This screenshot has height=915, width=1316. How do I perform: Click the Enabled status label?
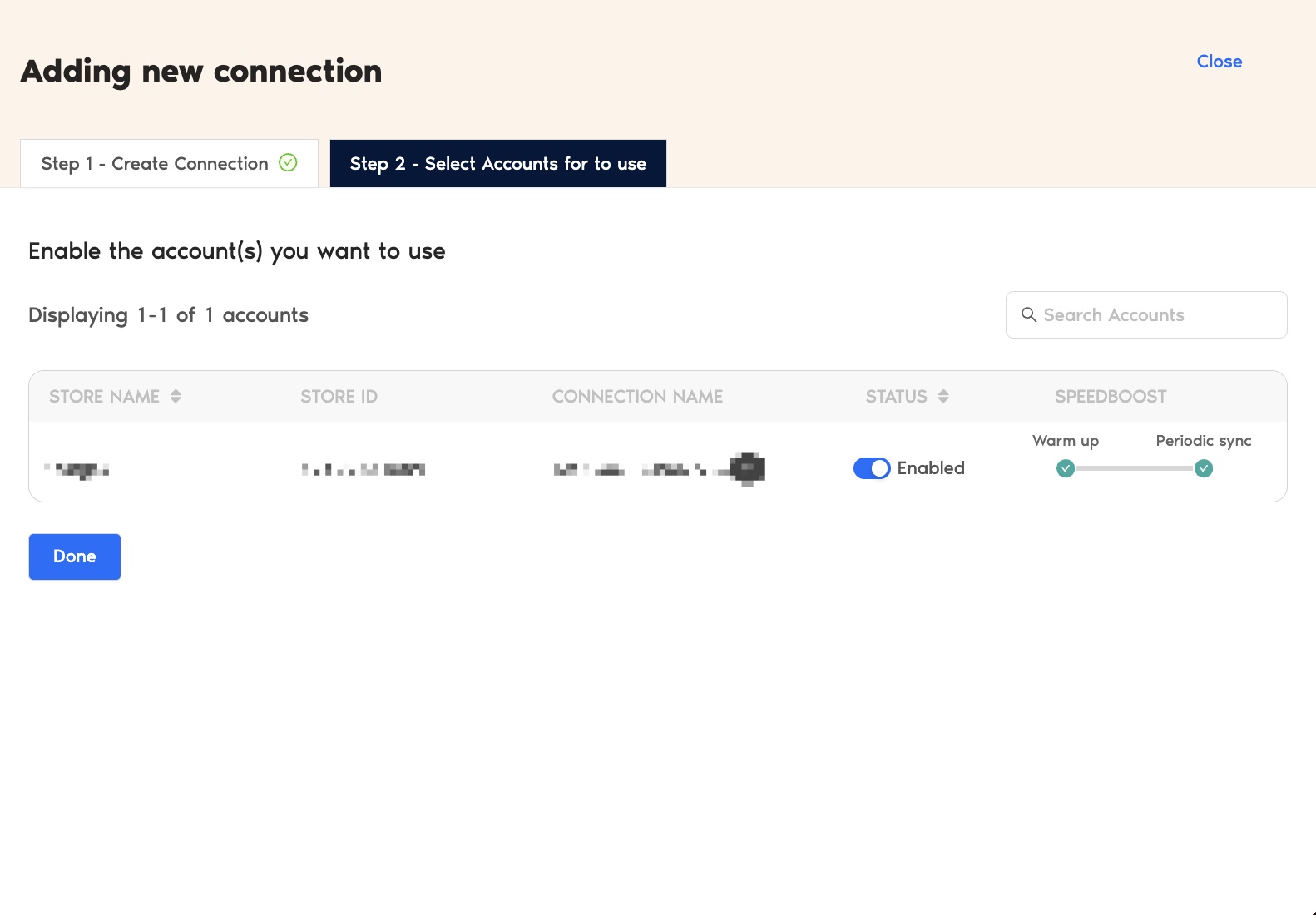coord(930,468)
